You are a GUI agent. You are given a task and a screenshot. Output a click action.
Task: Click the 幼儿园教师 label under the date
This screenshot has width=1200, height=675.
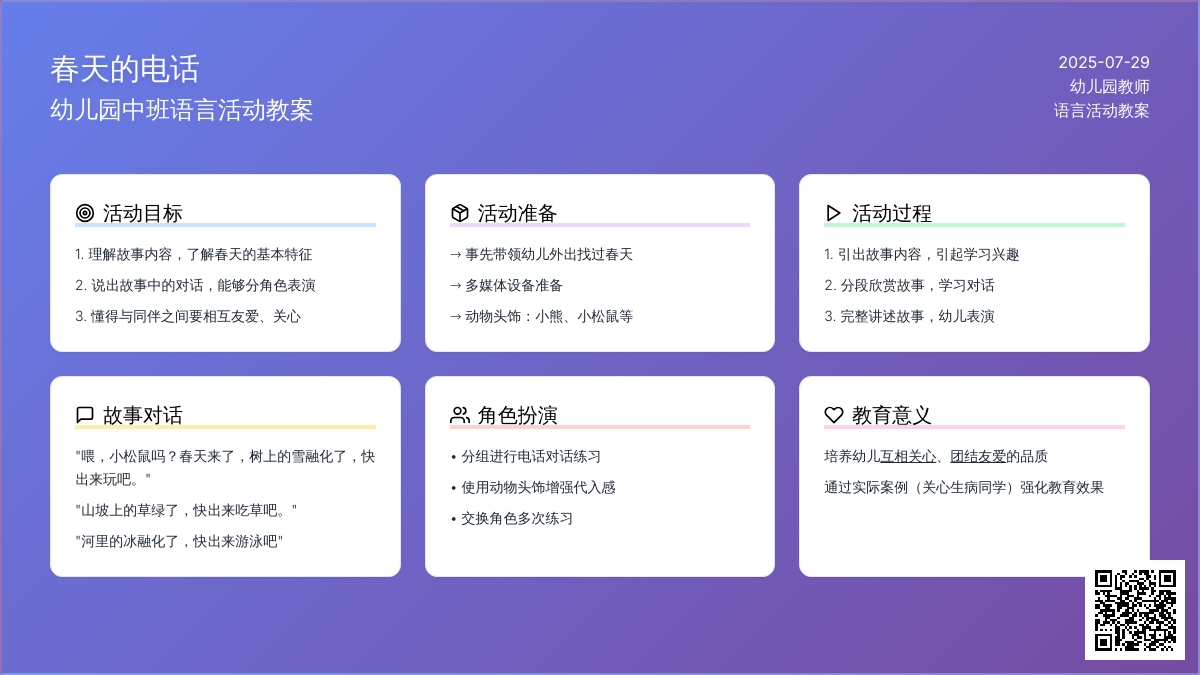point(1110,86)
